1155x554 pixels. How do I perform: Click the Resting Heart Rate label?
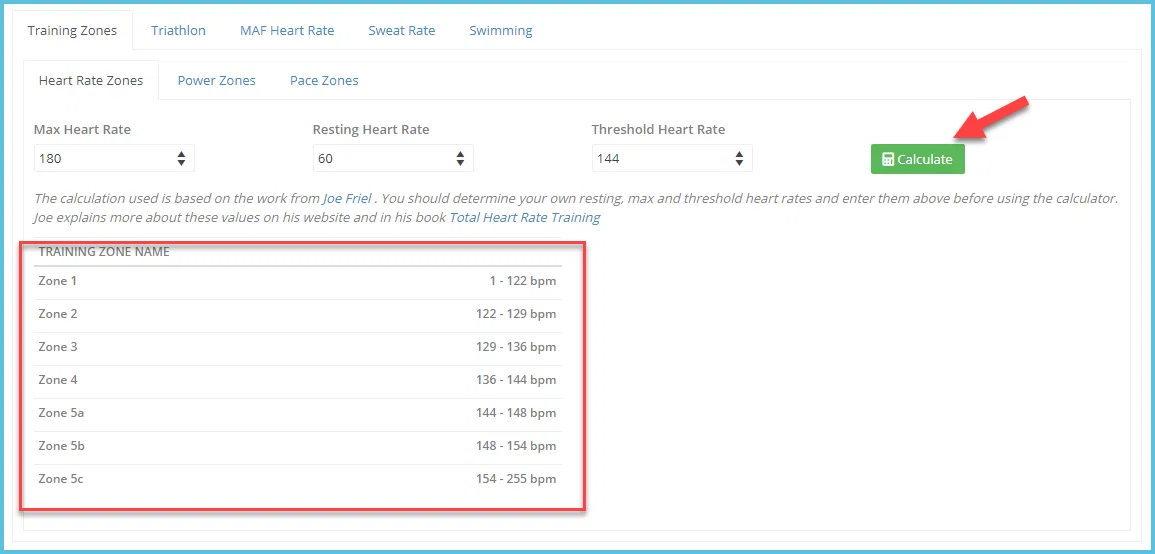point(371,130)
